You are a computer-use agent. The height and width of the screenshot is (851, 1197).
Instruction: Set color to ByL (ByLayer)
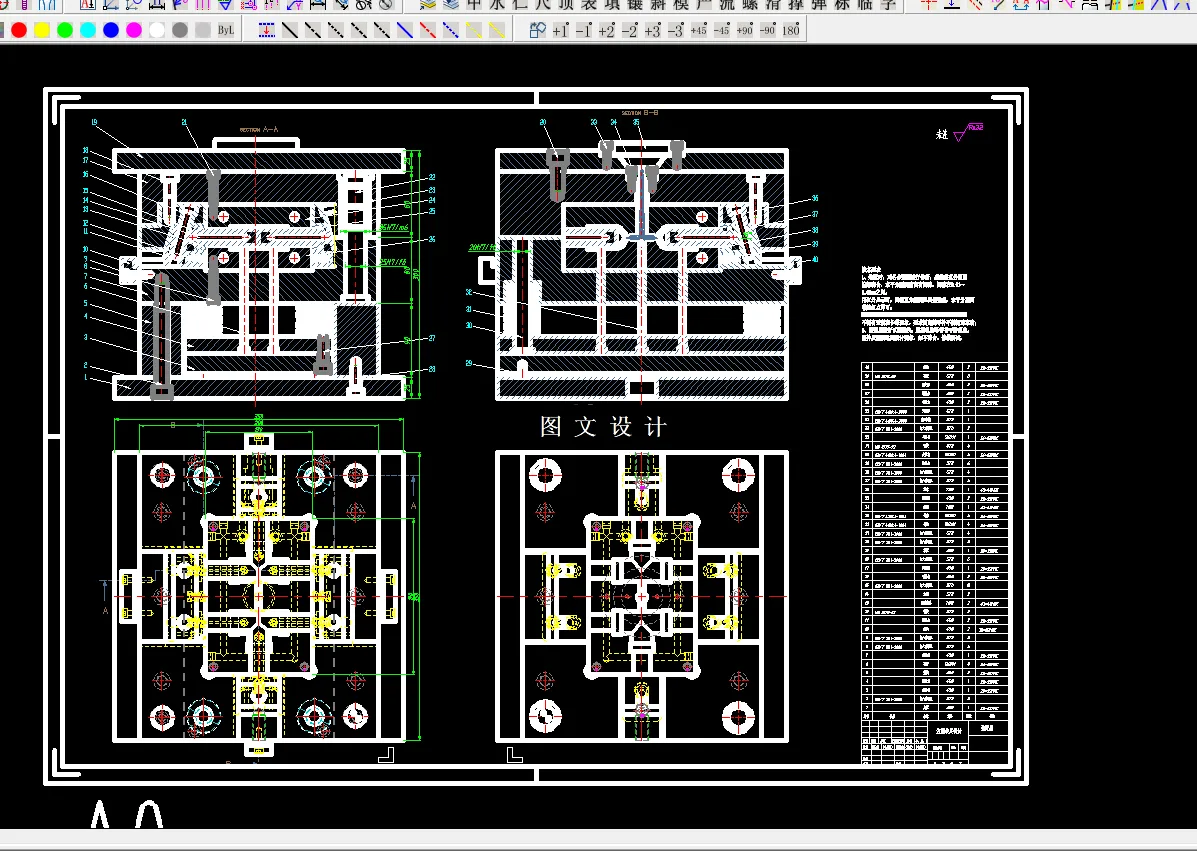(226, 30)
